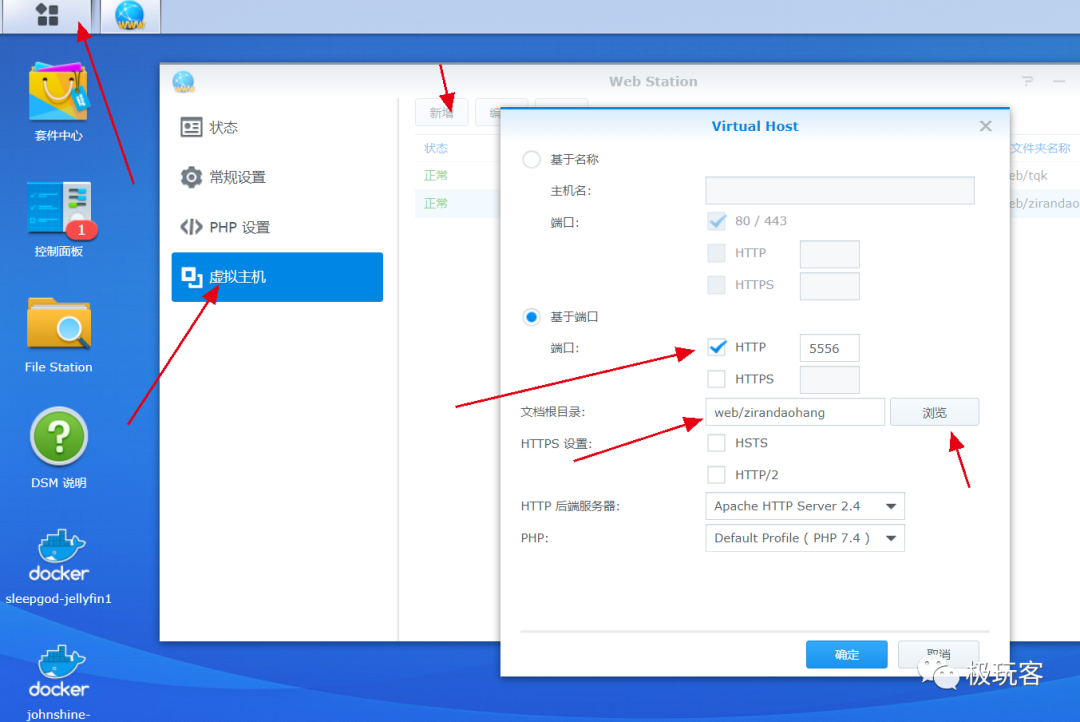Click the 新增 create button in Web Station

point(442,112)
